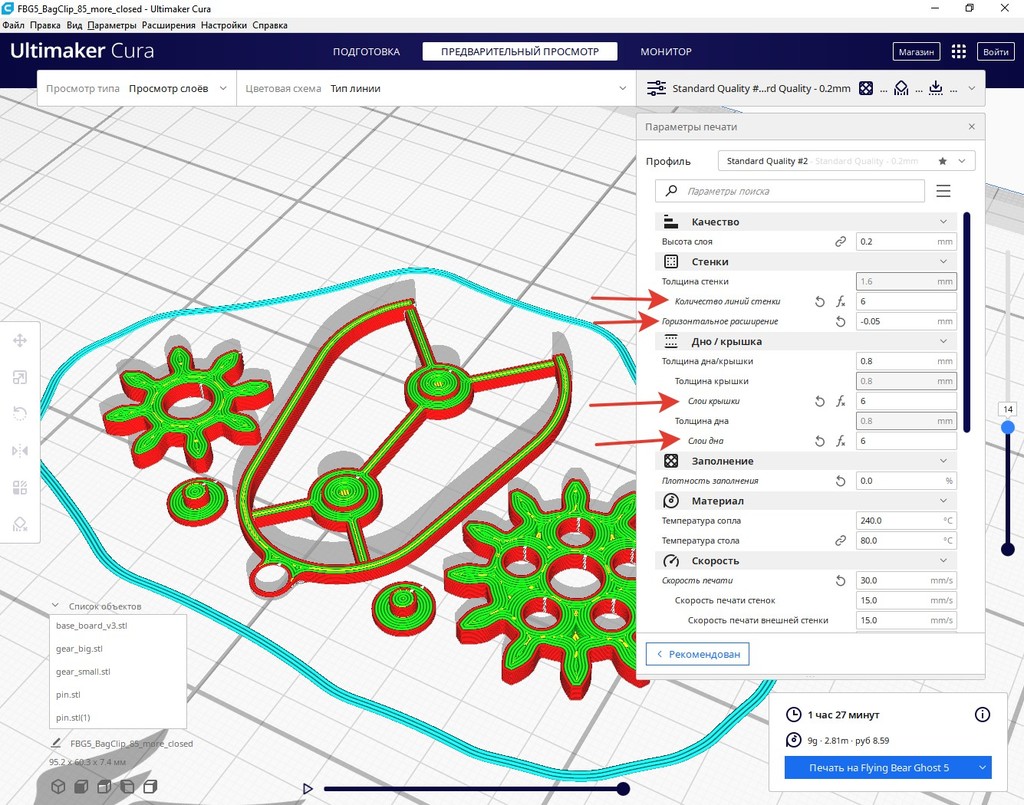Select the Scale tool in left toolbar
1024x805 pixels.
tap(20, 377)
